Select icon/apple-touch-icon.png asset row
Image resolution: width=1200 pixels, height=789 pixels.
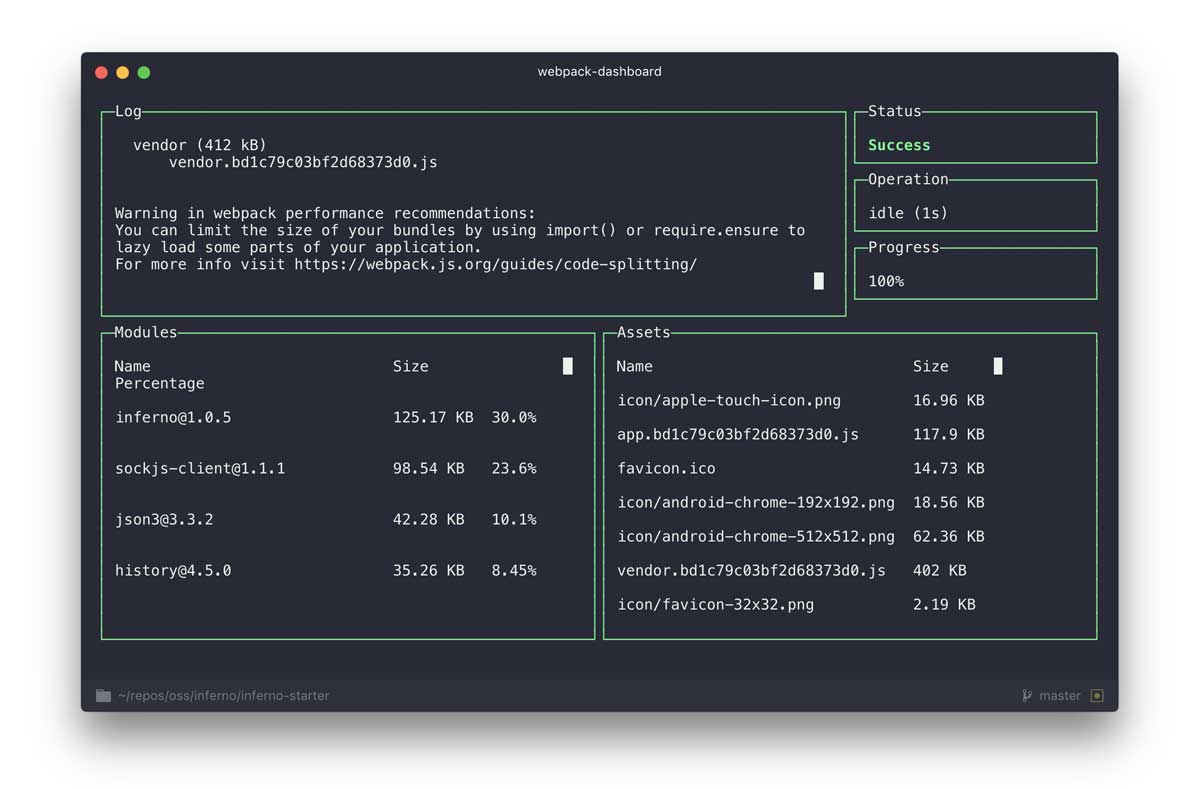coord(801,400)
